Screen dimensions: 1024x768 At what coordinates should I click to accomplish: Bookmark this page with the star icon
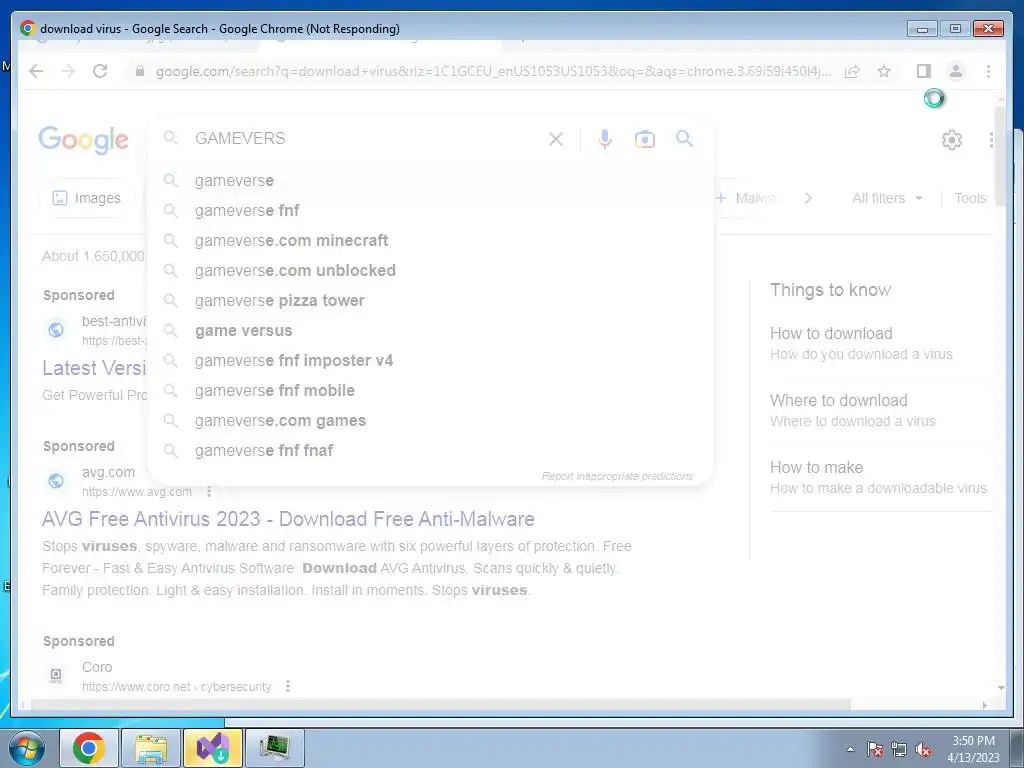click(x=884, y=71)
